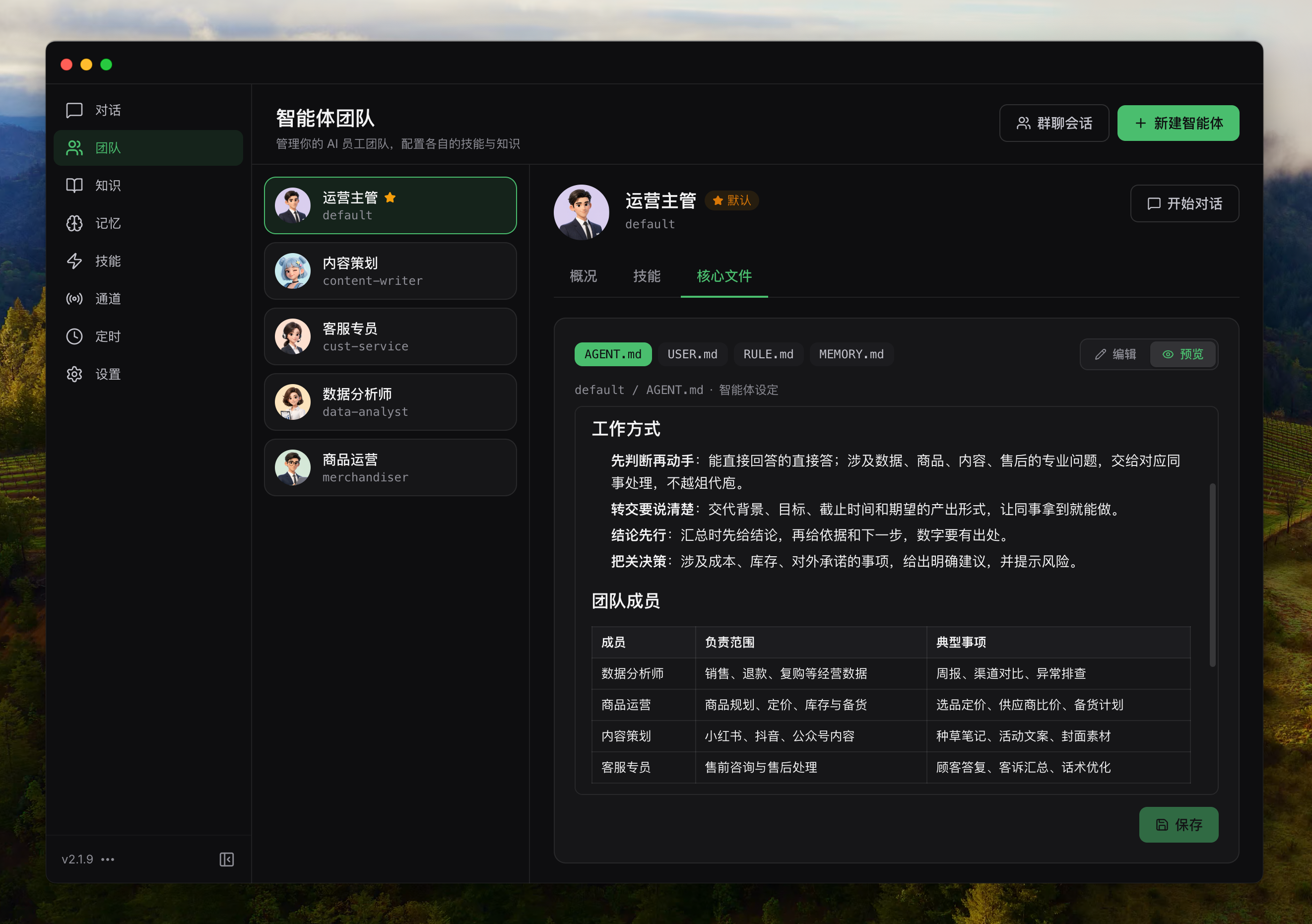Open the 知识 book icon
The height and width of the screenshot is (924, 1312).
[x=74, y=186]
